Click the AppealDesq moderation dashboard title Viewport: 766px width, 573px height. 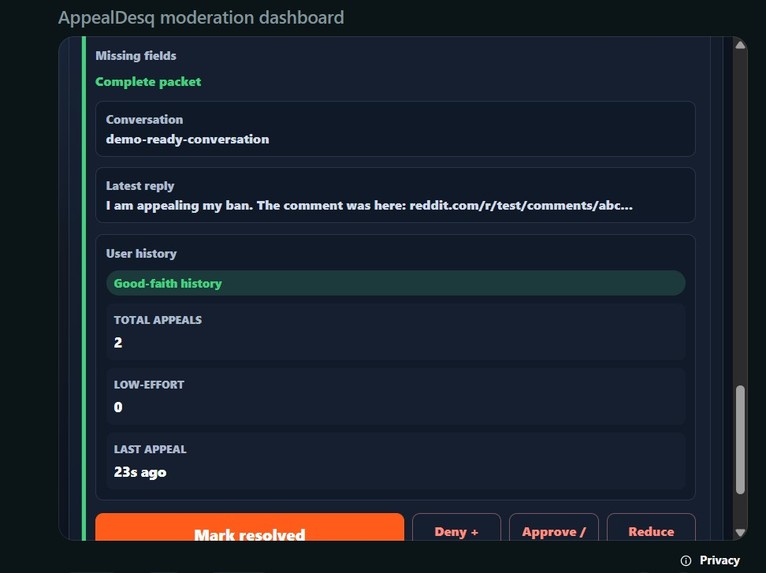coord(201,18)
